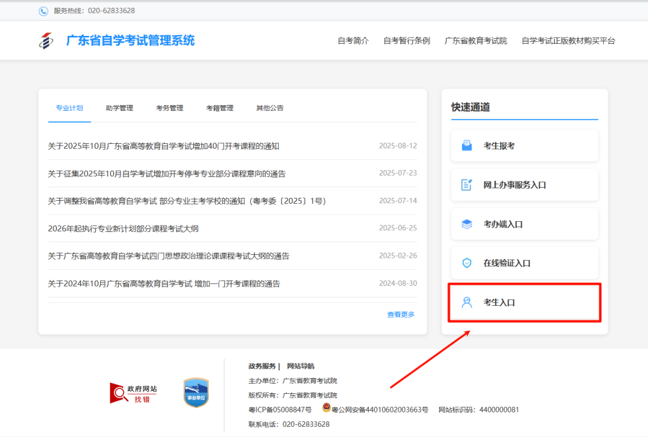Open 自学考试正版教材购买平台 in top navigation

[x=568, y=41]
